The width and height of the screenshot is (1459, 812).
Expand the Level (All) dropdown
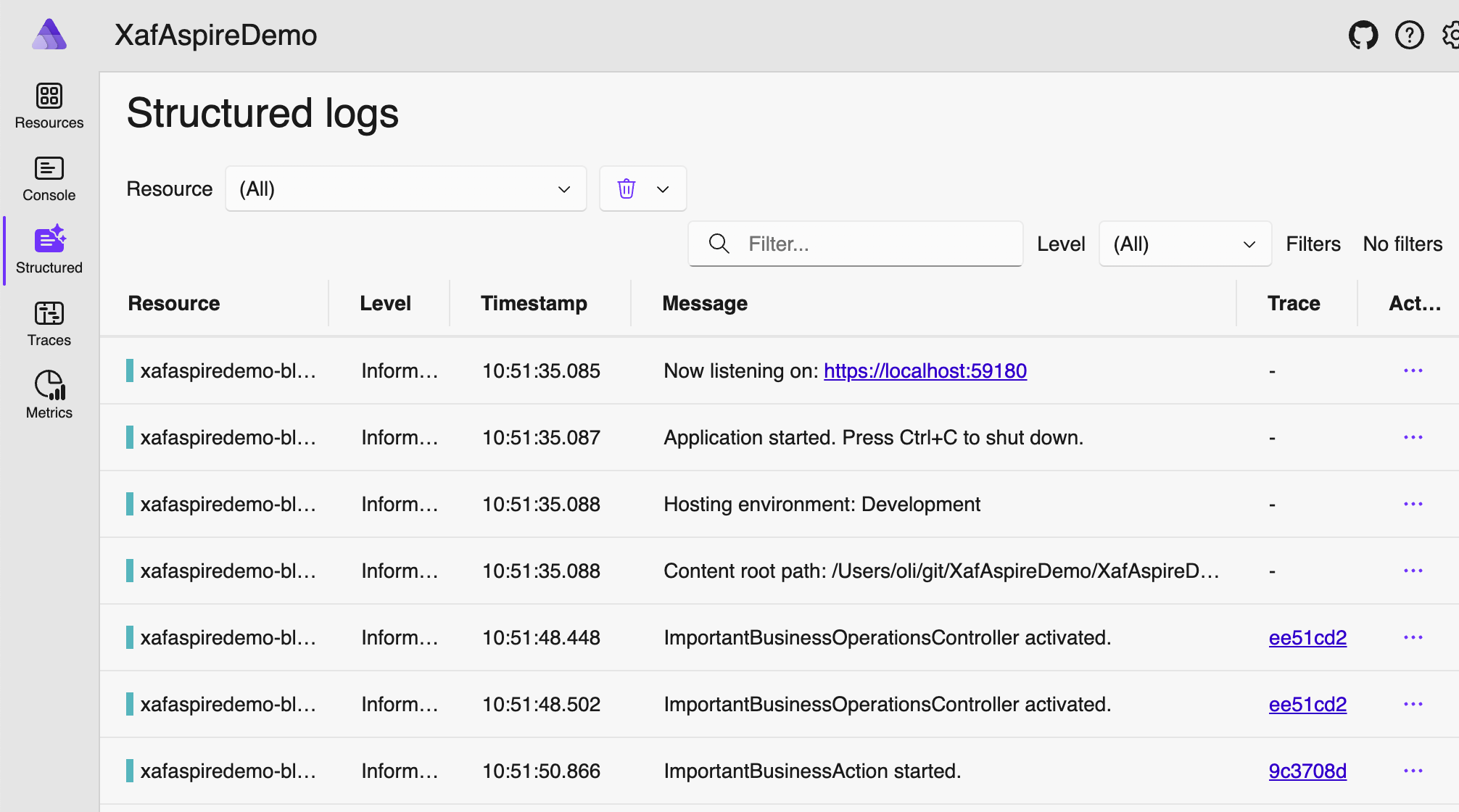point(1184,244)
